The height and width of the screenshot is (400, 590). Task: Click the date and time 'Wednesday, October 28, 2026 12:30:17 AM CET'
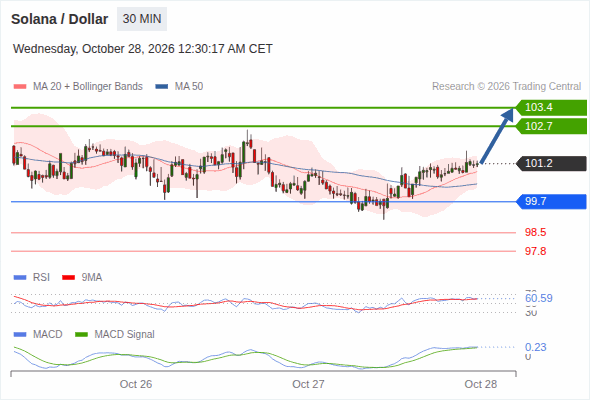pyautogui.click(x=143, y=49)
